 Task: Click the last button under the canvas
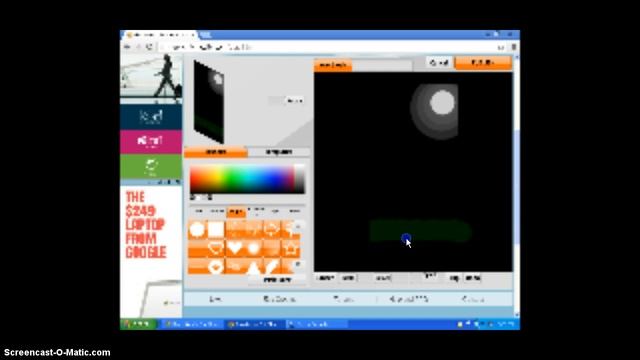pos(473,278)
